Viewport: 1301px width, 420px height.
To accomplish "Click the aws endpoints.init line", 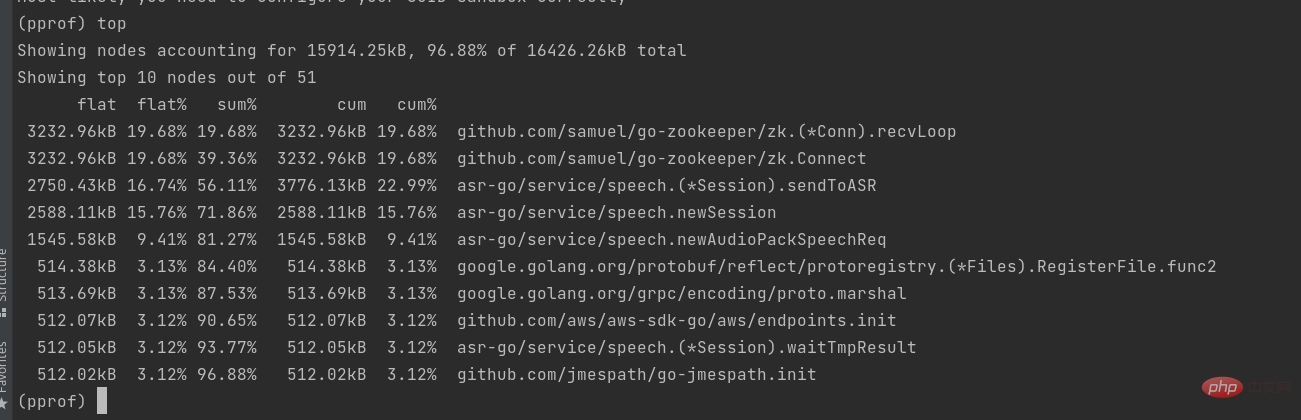I will pyautogui.click(x=676, y=320).
